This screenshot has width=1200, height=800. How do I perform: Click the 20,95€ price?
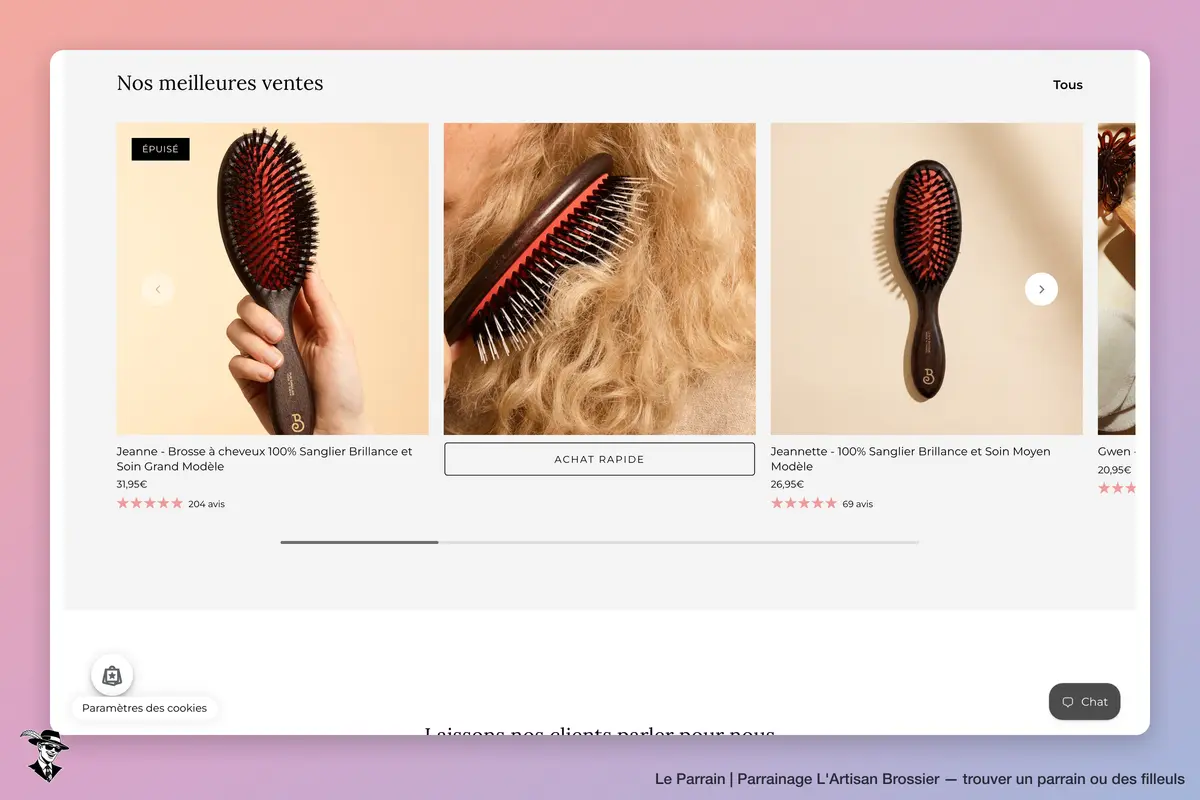pos(1114,470)
